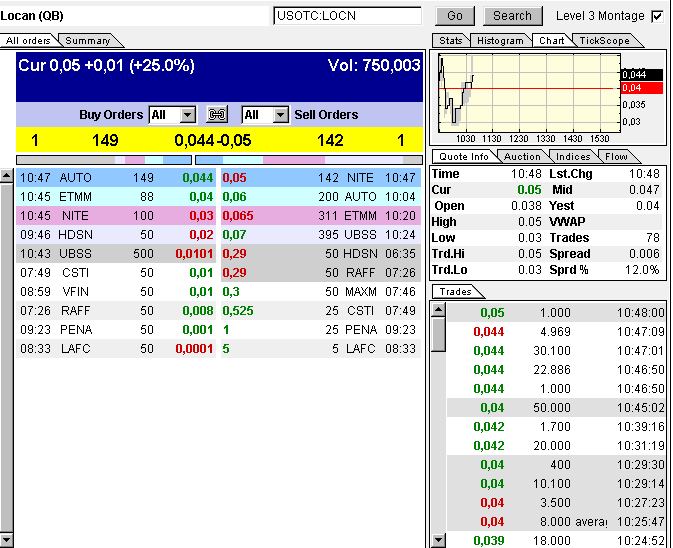Select the Auction tab
This screenshot has height=548, width=673.
coord(521,156)
